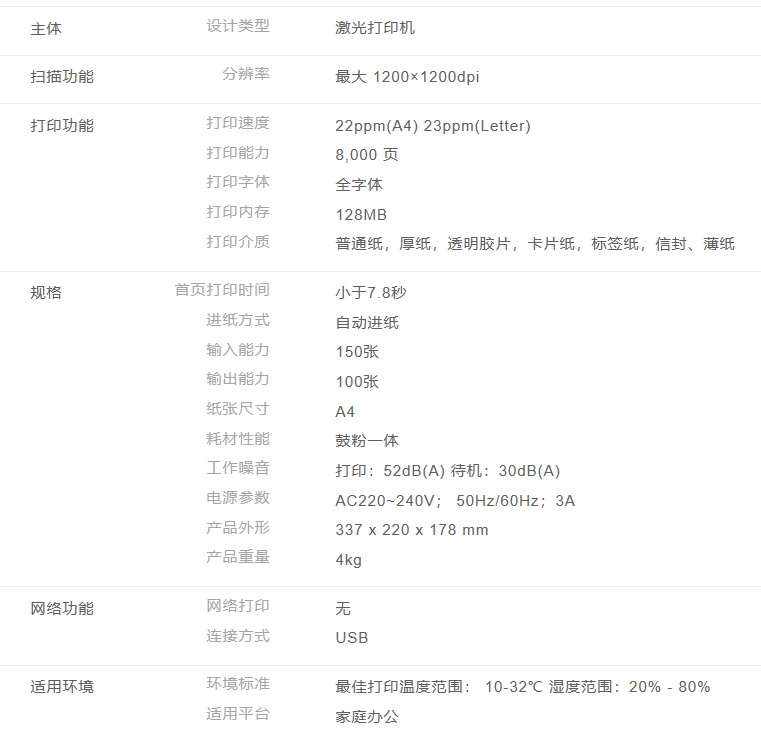Click the 打印功能 section heading
Screen dimensions: 761x732
62,125
